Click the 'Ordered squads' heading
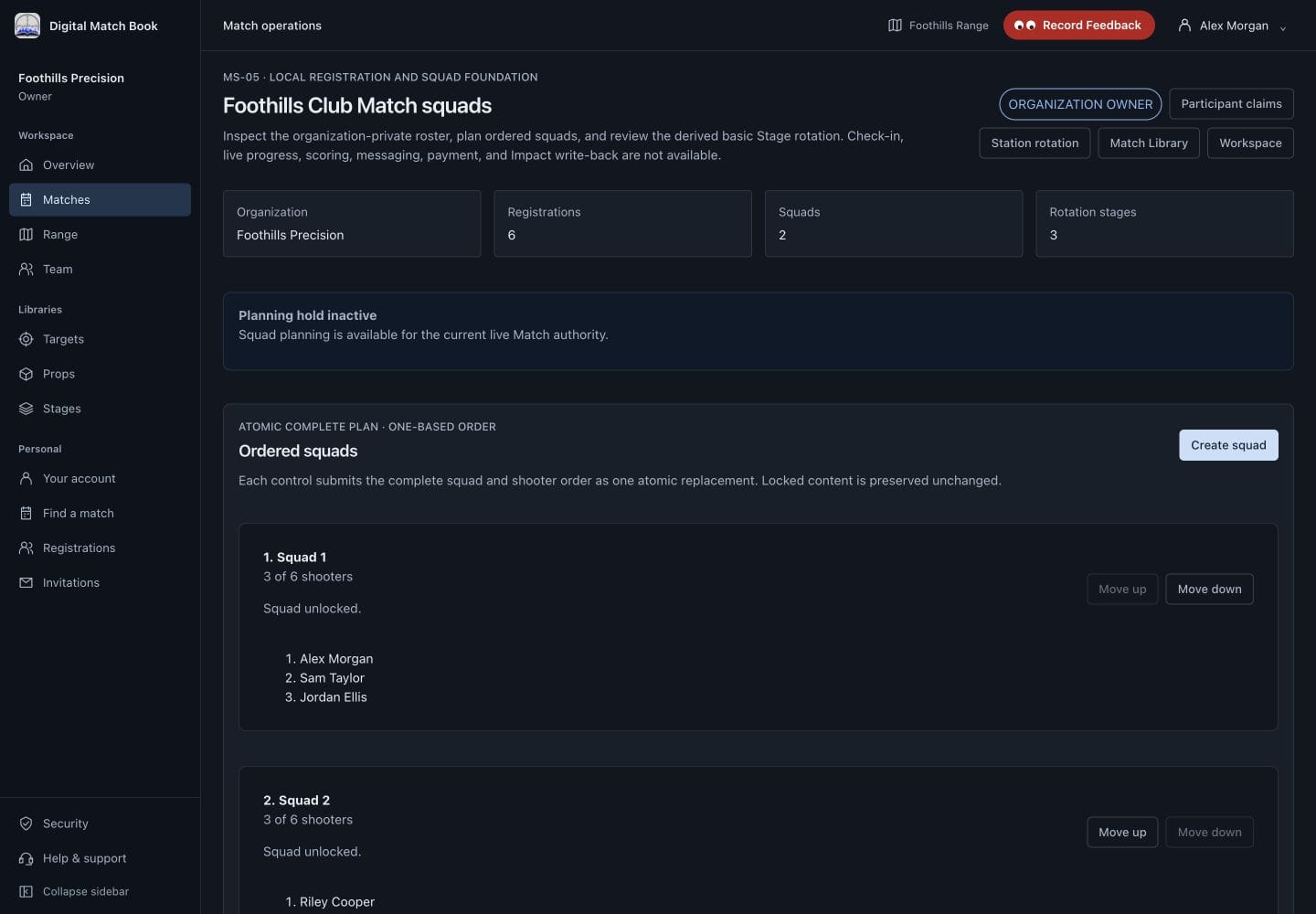1316x914 pixels. click(298, 452)
